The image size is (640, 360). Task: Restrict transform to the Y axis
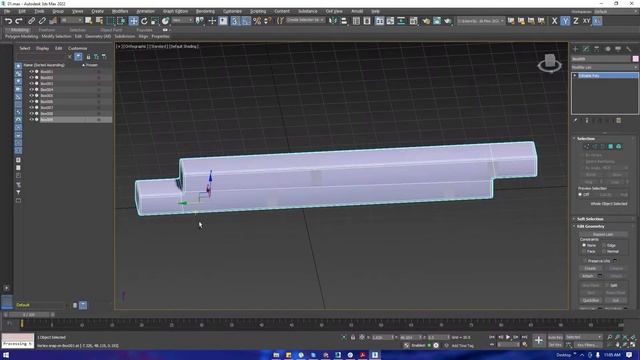click(565, 21)
